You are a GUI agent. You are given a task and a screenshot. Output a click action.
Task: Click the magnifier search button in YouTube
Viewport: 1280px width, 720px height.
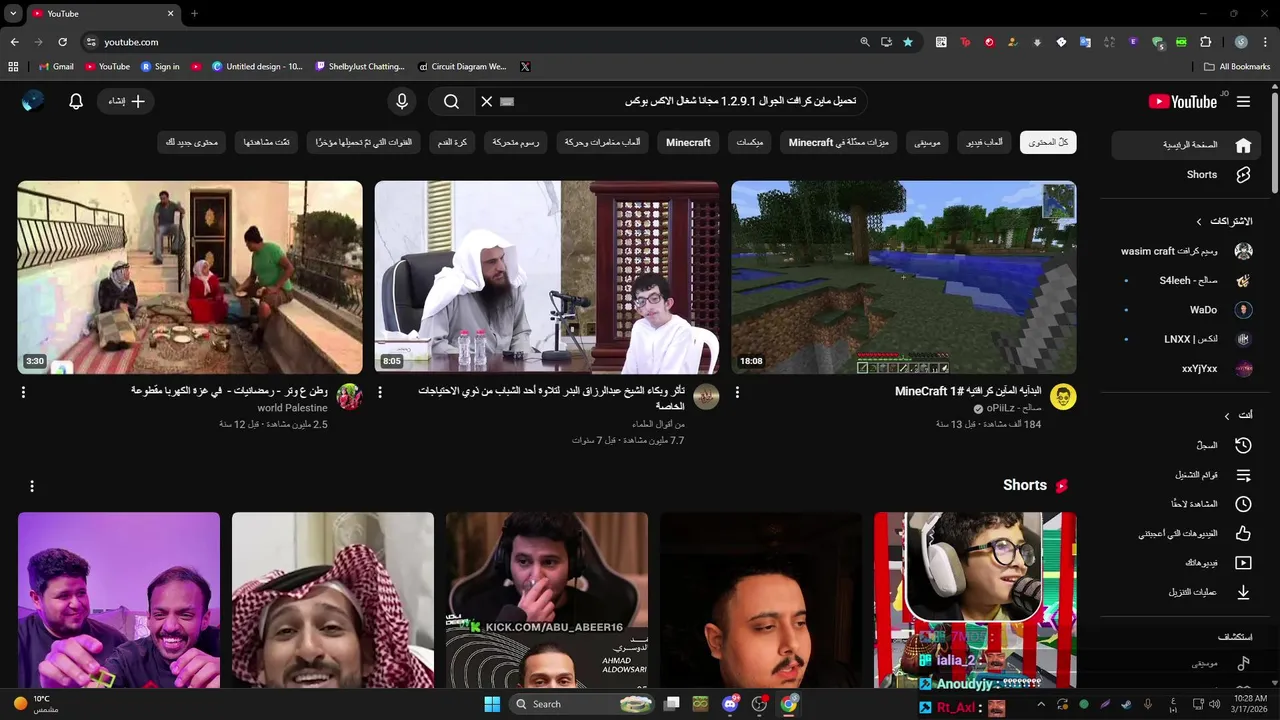pyautogui.click(x=451, y=101)
